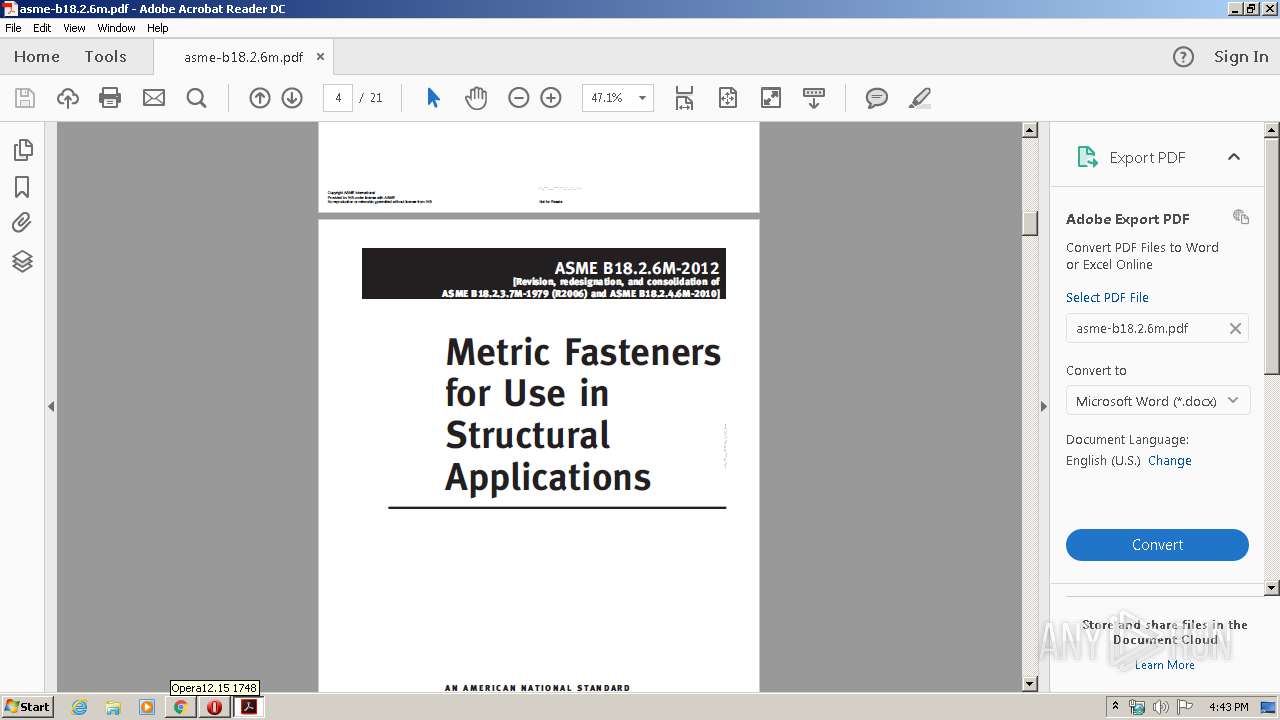Open Bookmarks panel
The image size is (1280, 720).
click(22, 187)
